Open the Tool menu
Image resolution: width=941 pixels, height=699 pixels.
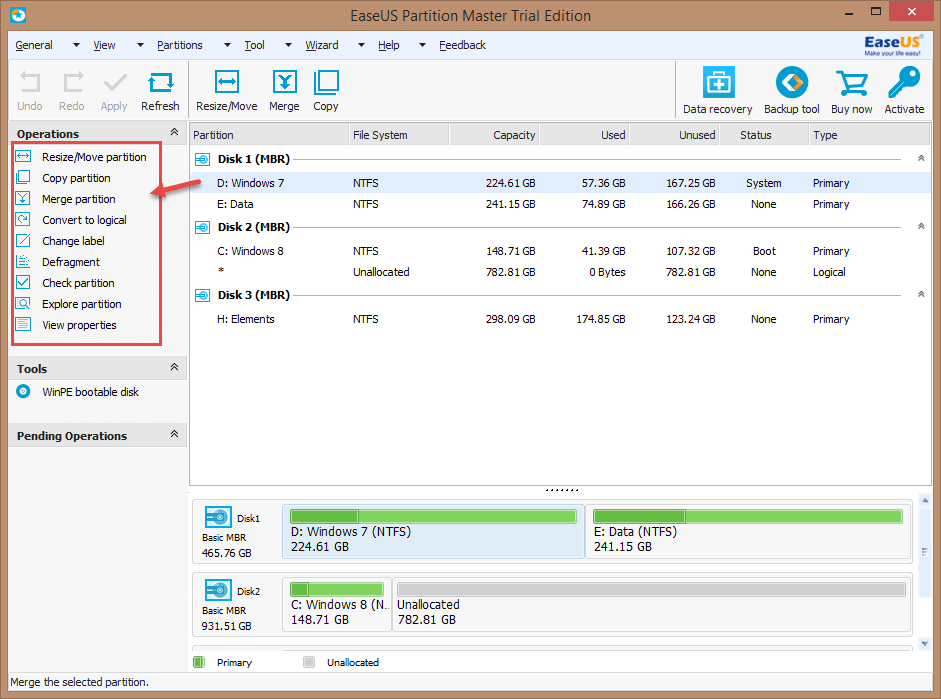[x=254, y=45]
